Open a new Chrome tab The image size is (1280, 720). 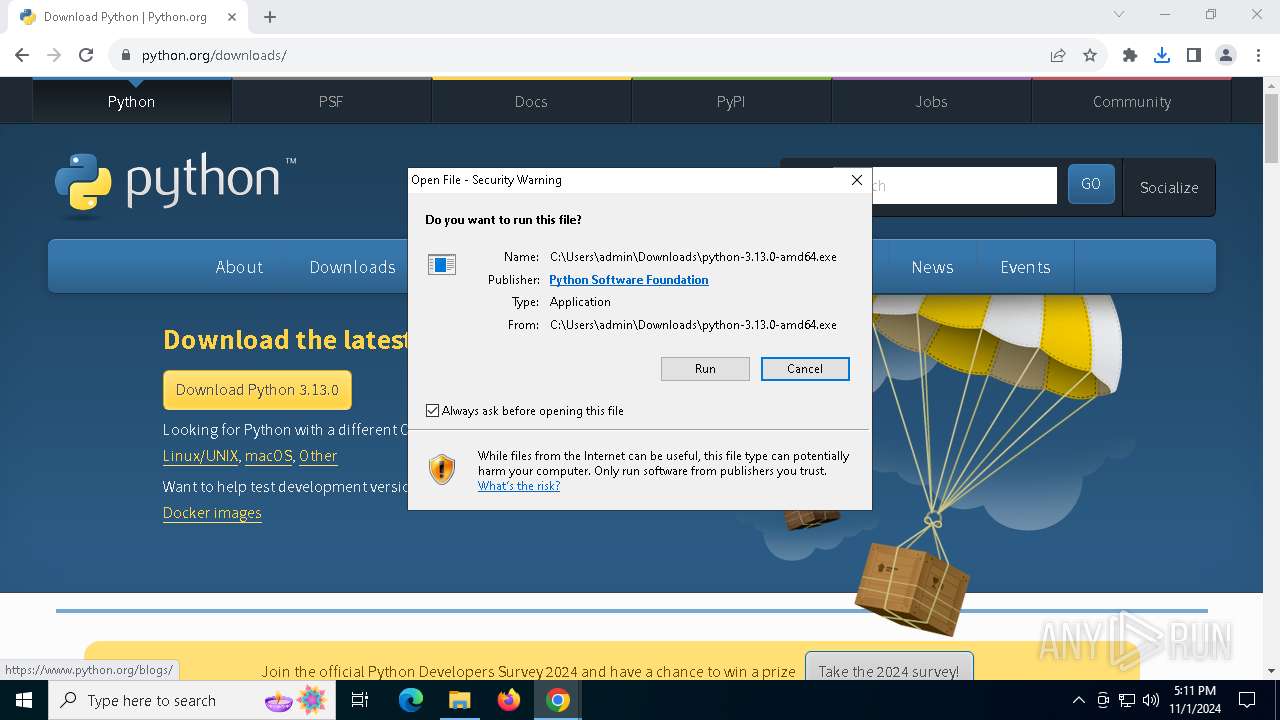[x=270, y=17]
